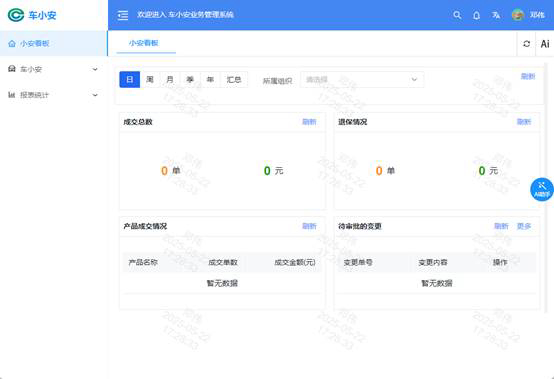The image size is (554, 379).
Task: Select the 年 period option
Action: pos(210,79)
